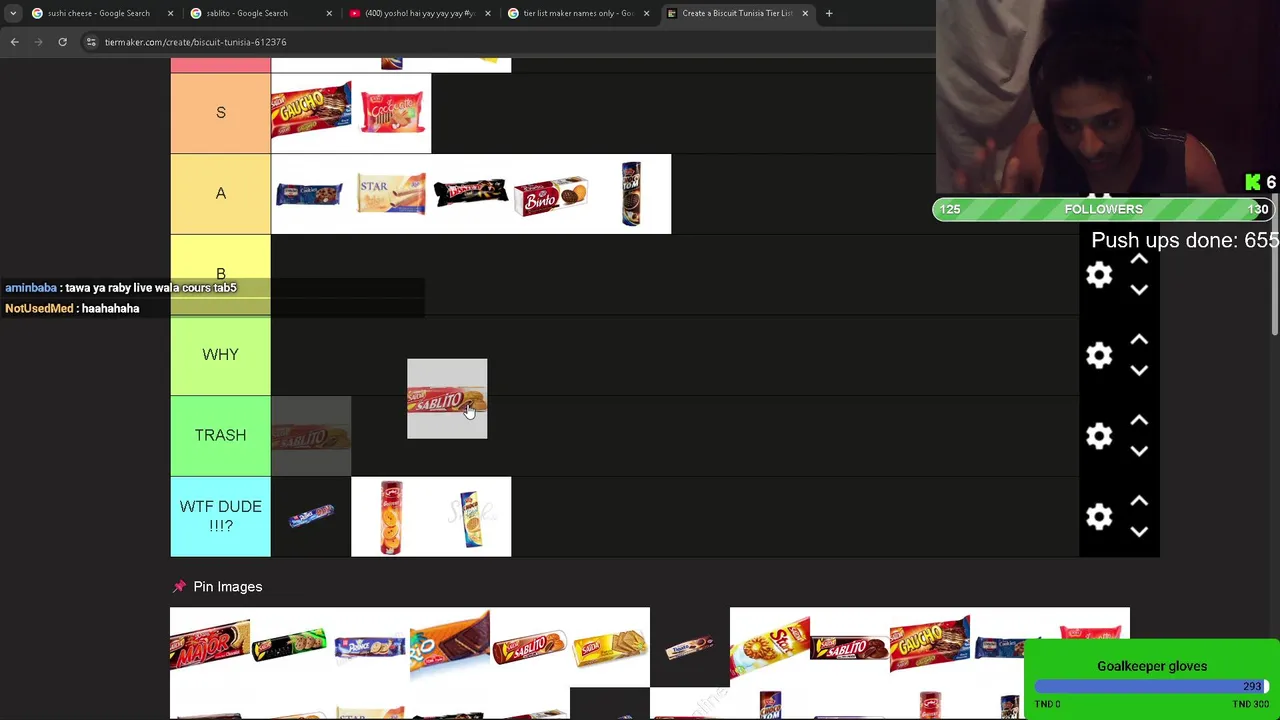This screenshot has height=720, width=1280.
Task: Move the B tier row down
Action: click(1139, 290)
